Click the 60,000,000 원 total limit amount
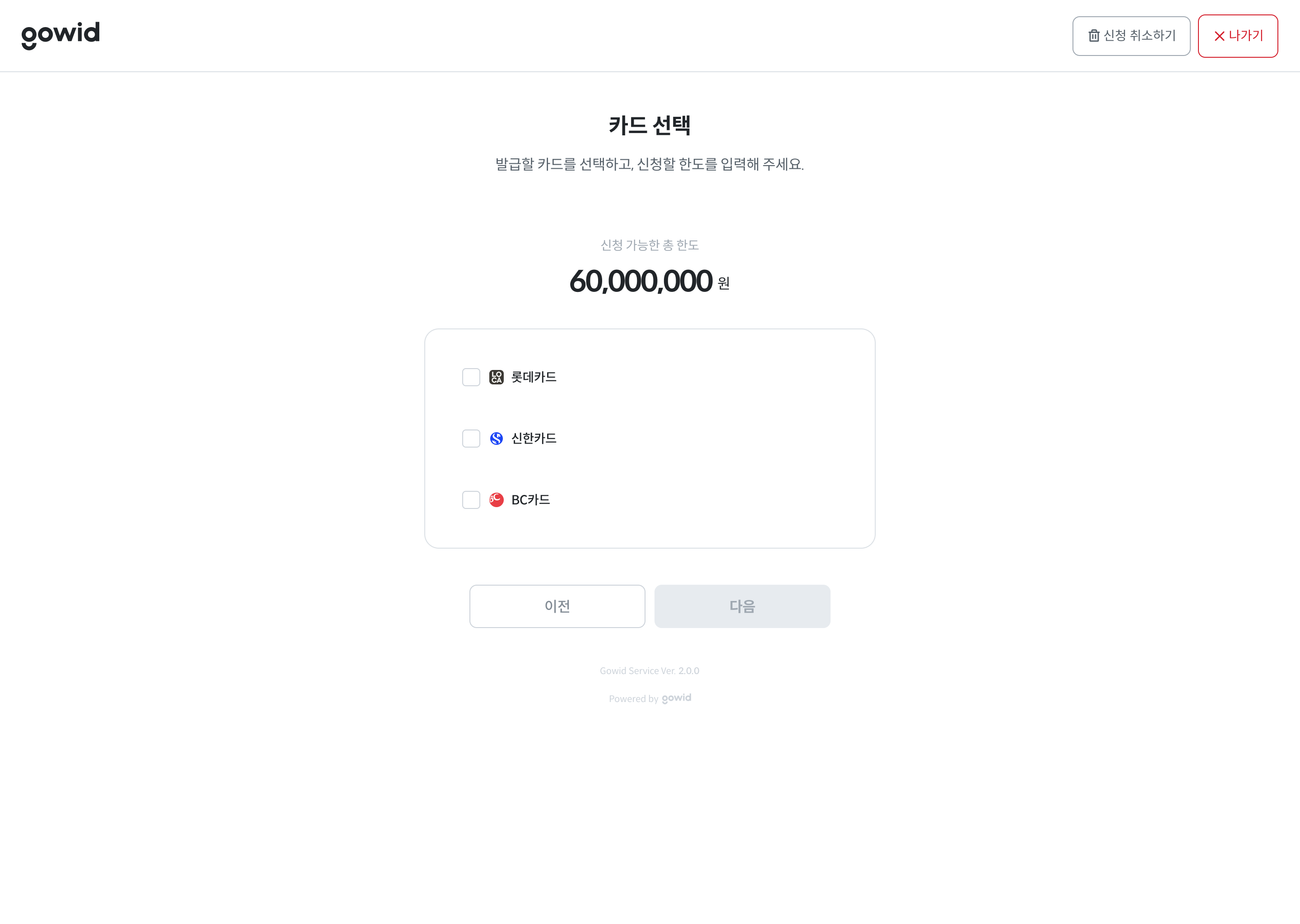Image resolution: width=1300 pixels, height=924 pixels. [649, 282]
